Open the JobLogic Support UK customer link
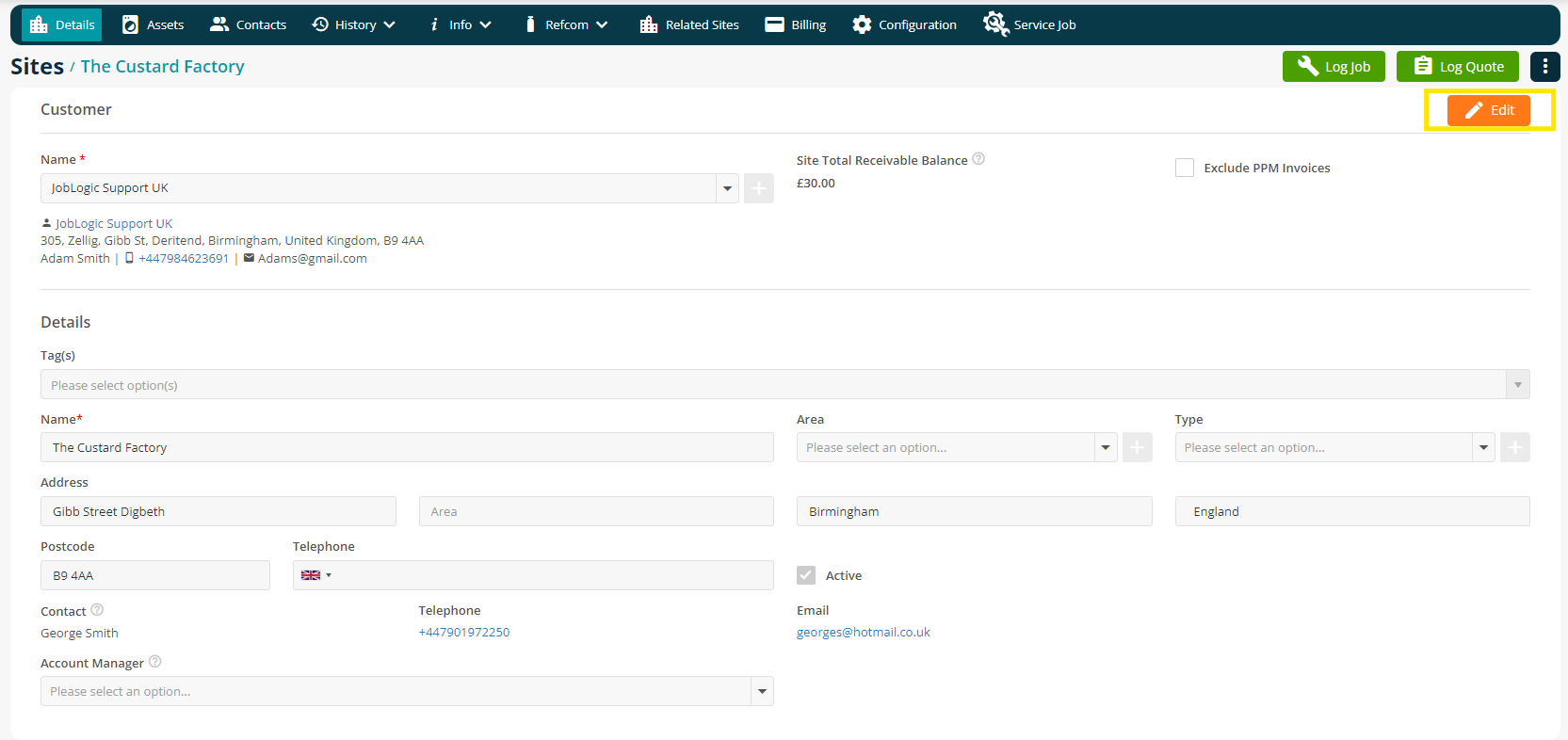The image size is (1568, 740). click(113, 223)
